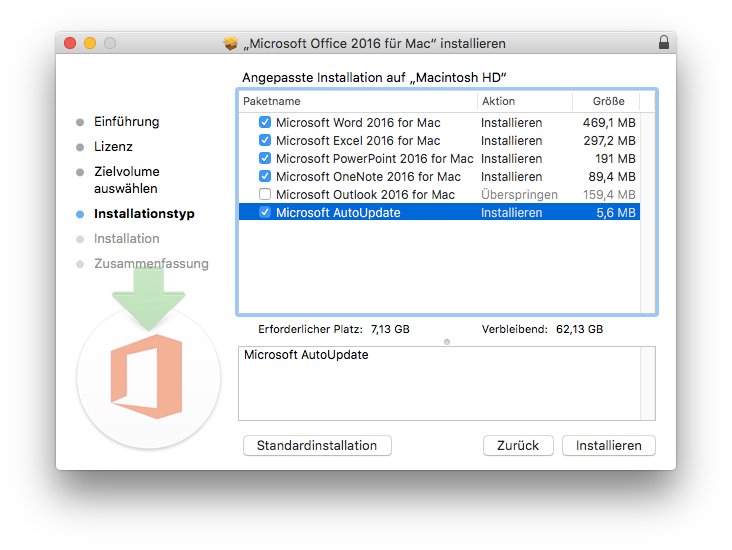The width and height of the screenshot is (732, 550).
Task: Select the Zielvolume auswählen step
Action: pyautogui.click(x=127, y=180)
